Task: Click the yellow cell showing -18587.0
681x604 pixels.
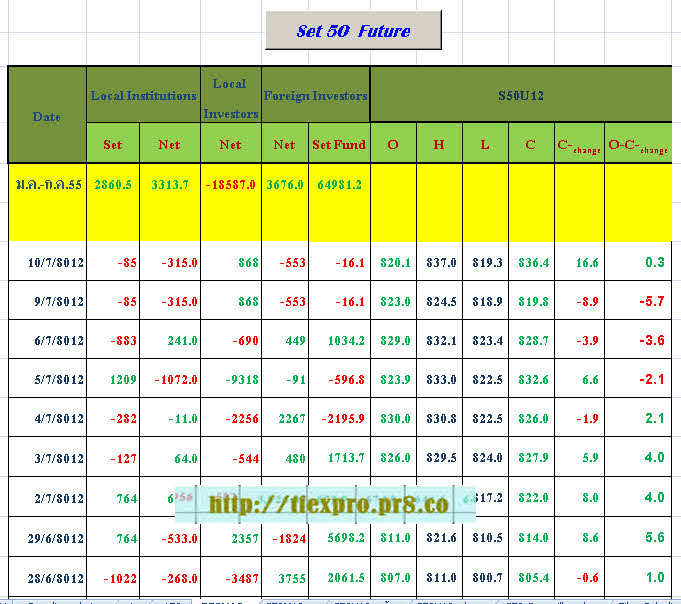Action: (230, 185)
